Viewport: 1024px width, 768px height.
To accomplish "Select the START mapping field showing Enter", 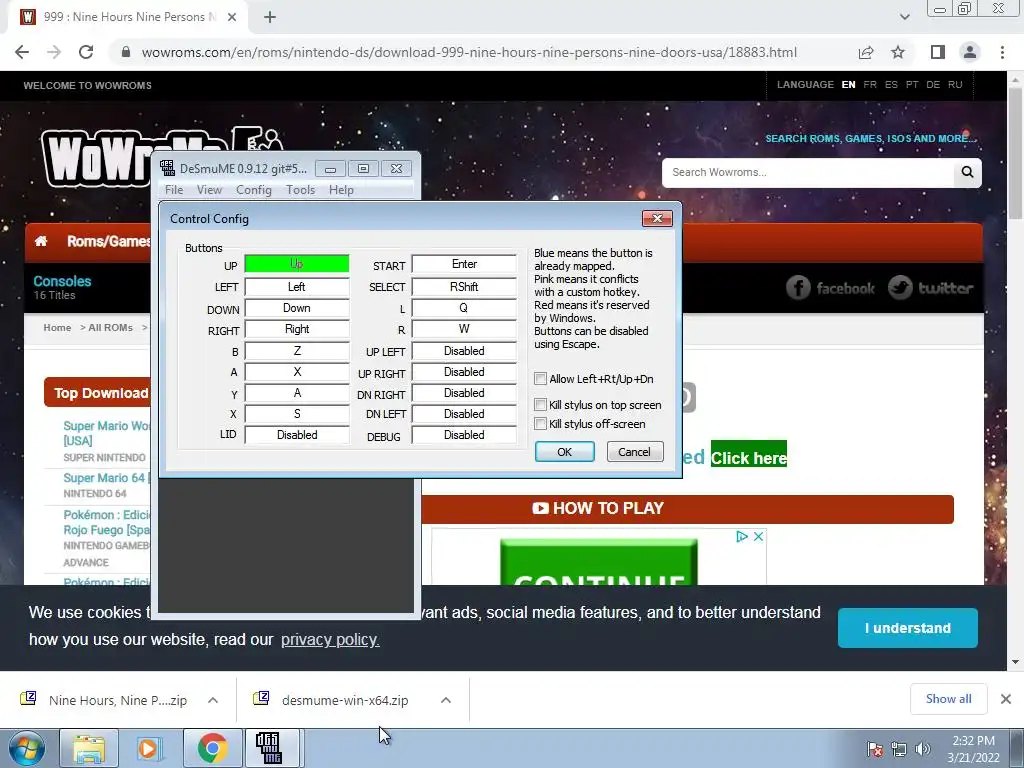I will 464,264.
